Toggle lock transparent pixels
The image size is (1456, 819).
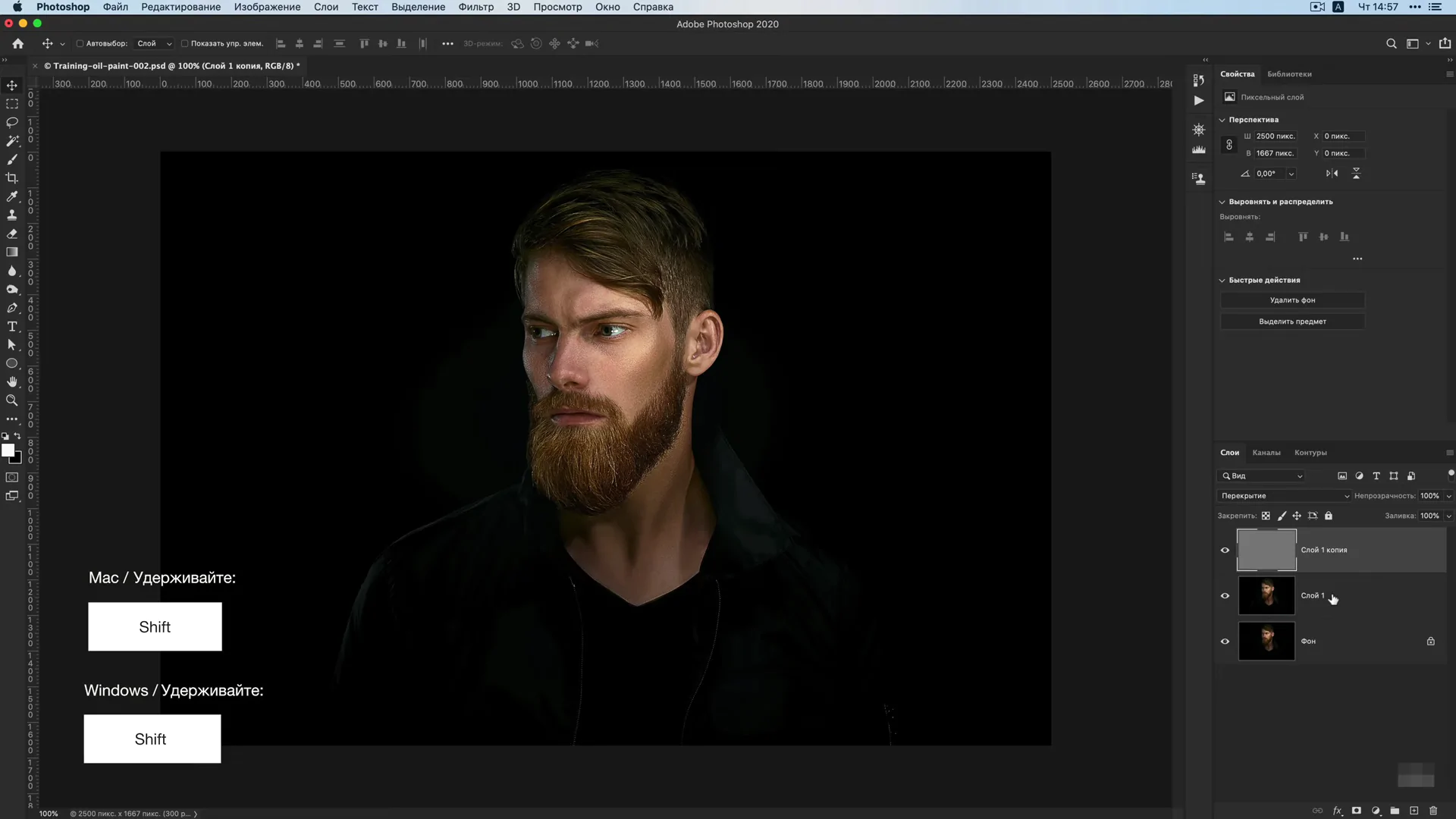[x=1266, y=516]
